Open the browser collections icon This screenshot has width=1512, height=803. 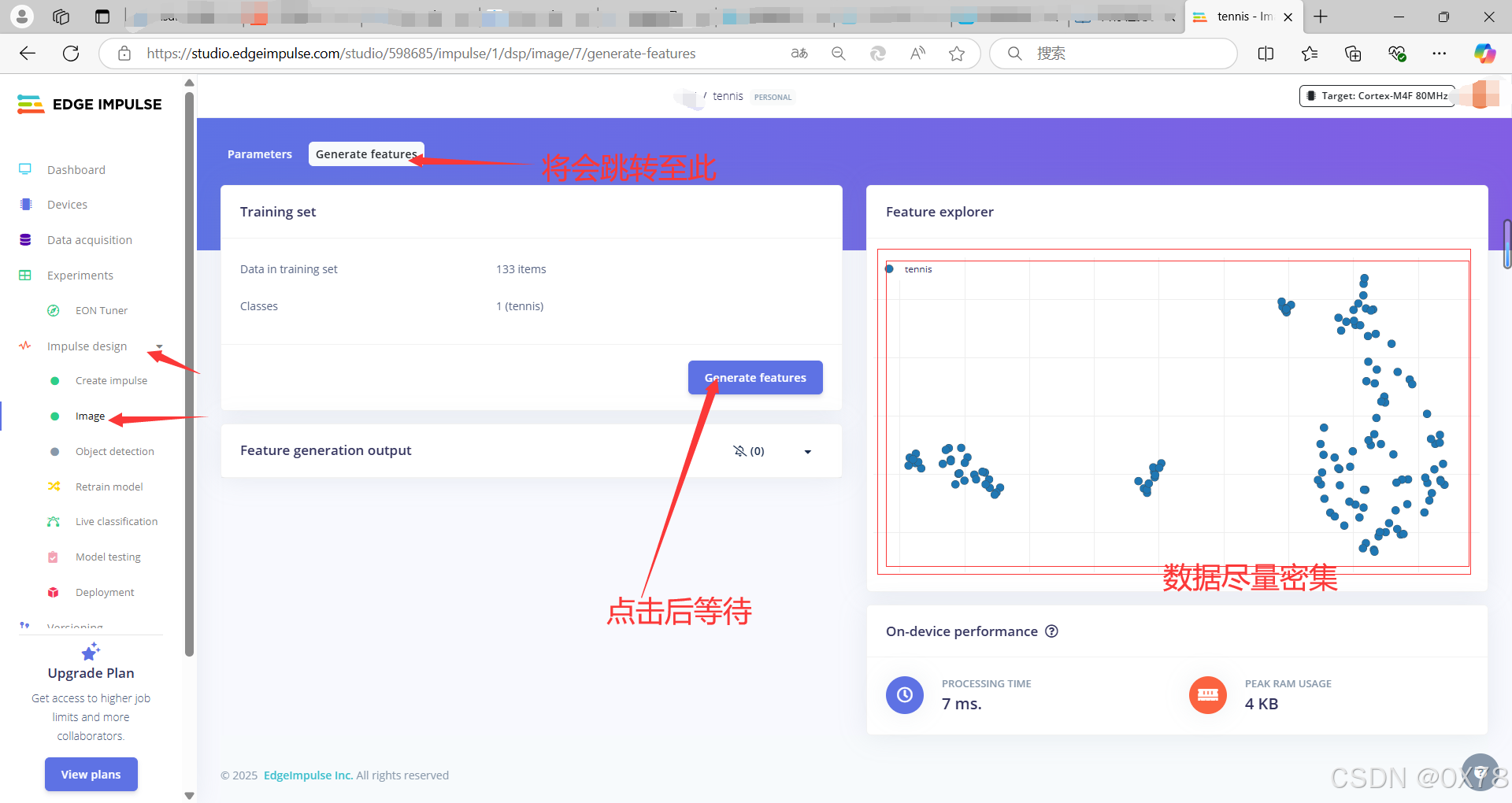[x=1353, y=54]
